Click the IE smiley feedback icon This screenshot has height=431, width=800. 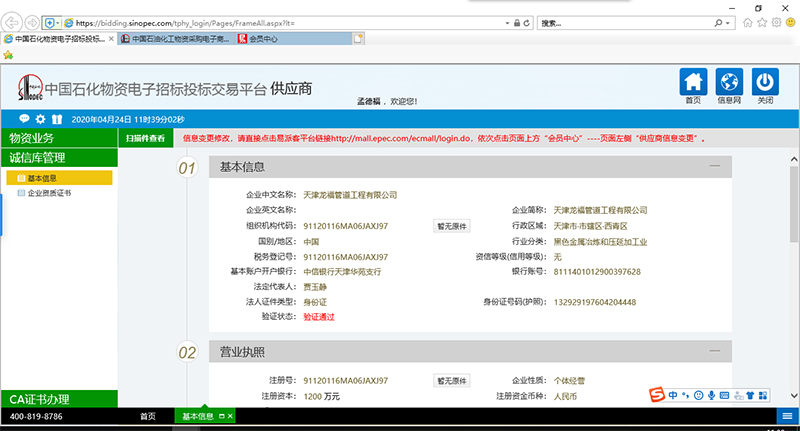pyautogui.click(x=791, y=22)
